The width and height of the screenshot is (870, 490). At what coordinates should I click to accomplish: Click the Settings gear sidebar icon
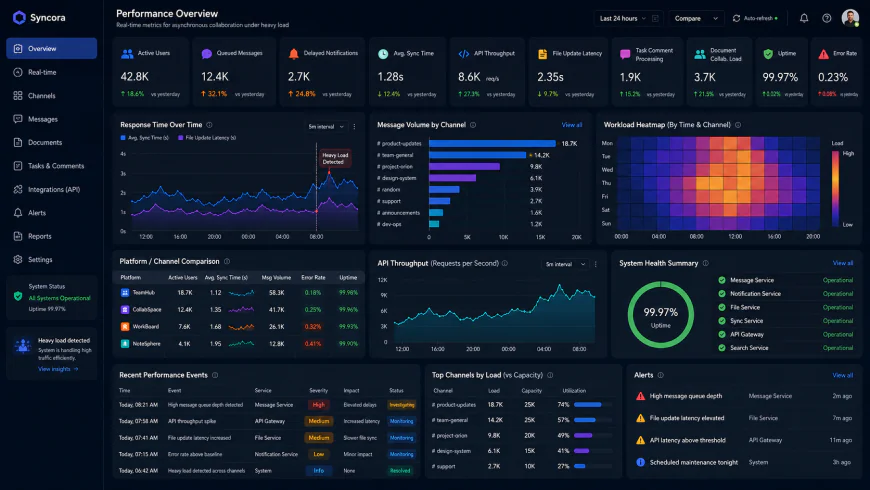point(18,259)
